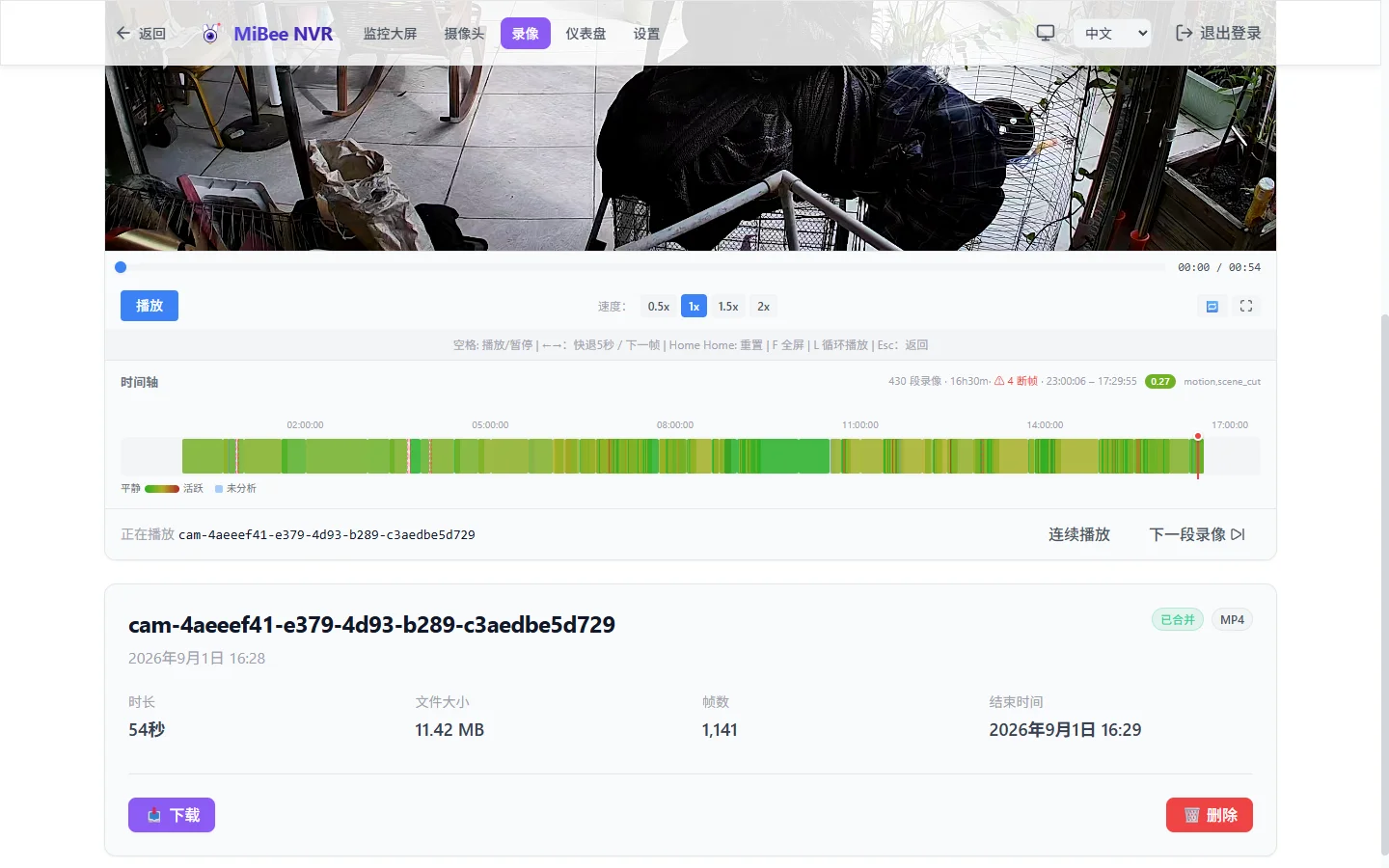Set playback speed to 1.5x

[728, 307]
